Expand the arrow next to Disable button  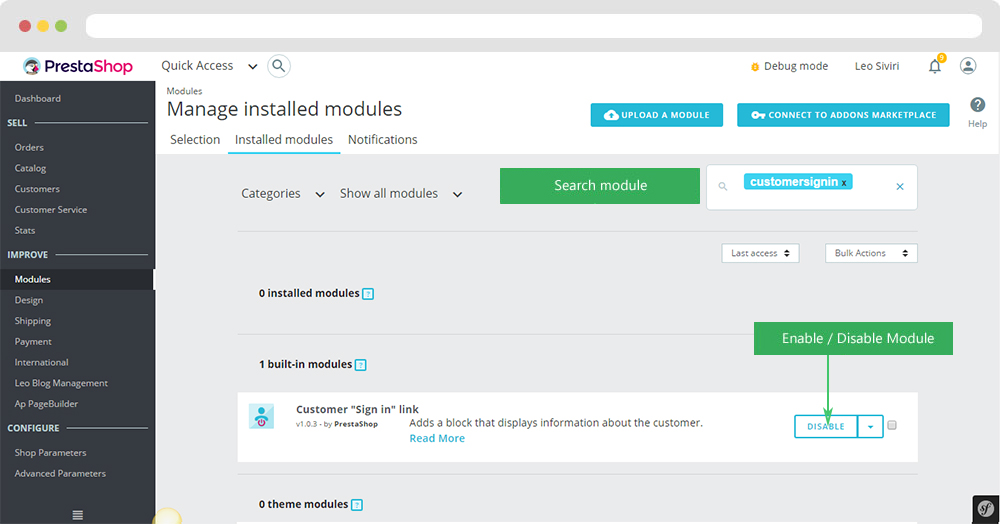pos(870,427)
